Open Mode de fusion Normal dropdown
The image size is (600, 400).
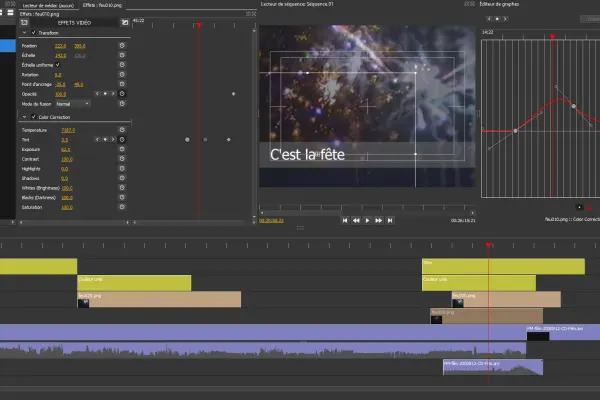click(x=73, y=104)
